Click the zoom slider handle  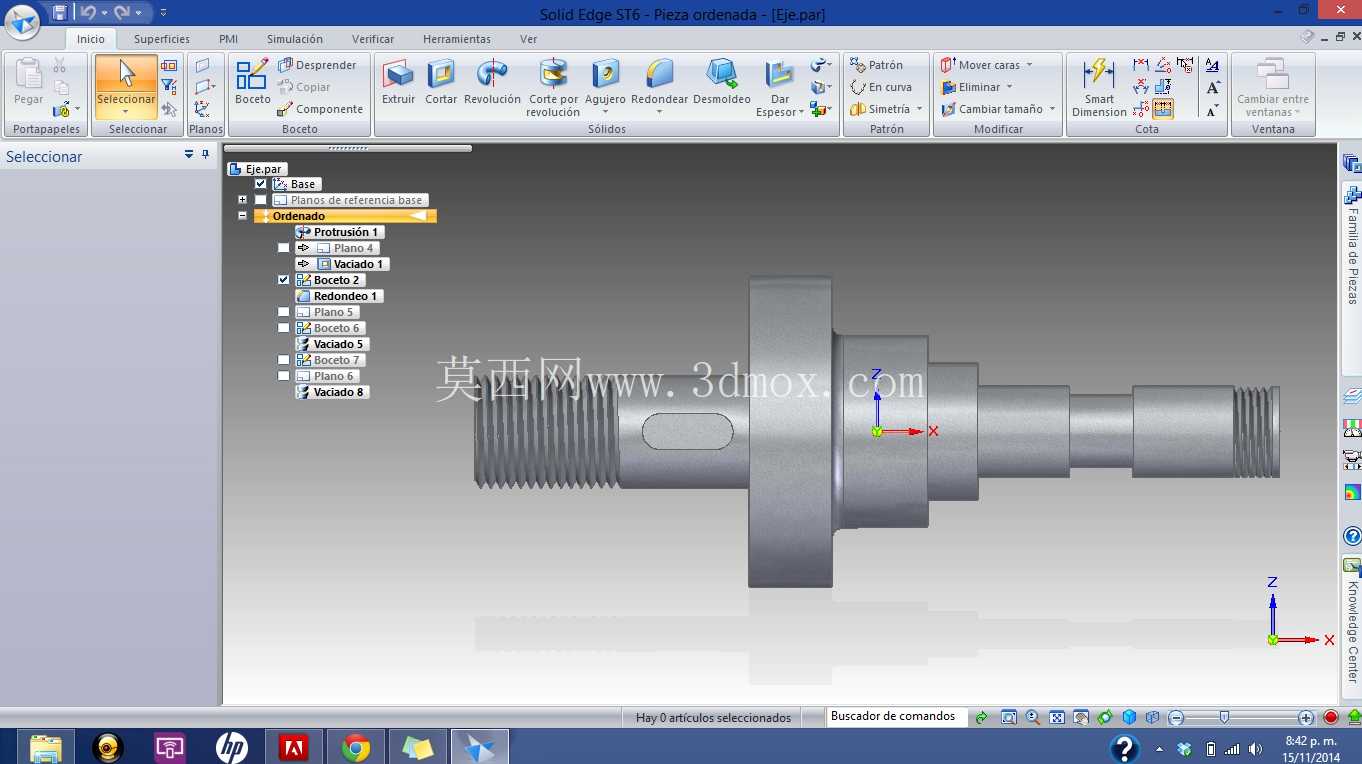(1224, 717)
